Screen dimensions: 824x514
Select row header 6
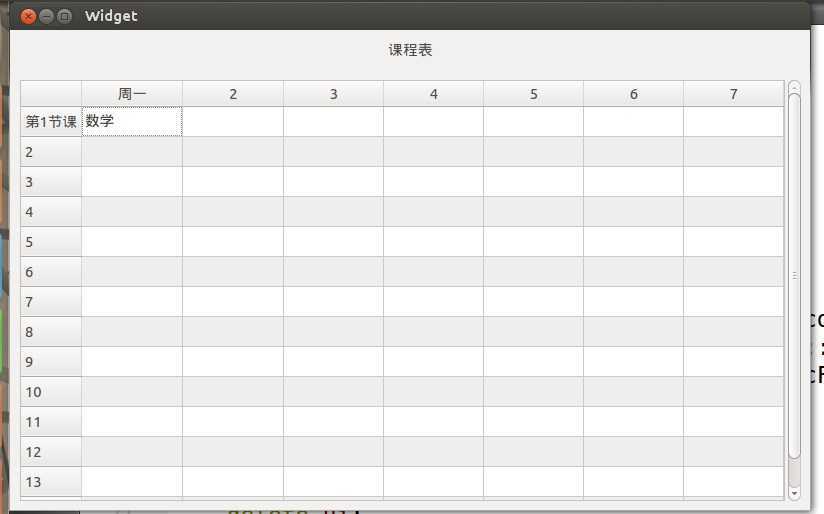coord(51,272)
